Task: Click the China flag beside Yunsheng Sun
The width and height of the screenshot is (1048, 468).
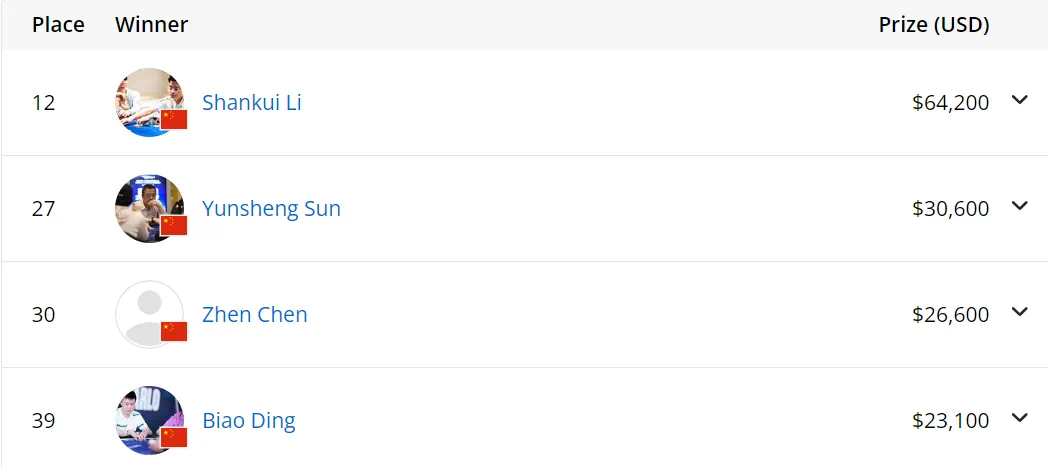Action: (x=174, y=225)
